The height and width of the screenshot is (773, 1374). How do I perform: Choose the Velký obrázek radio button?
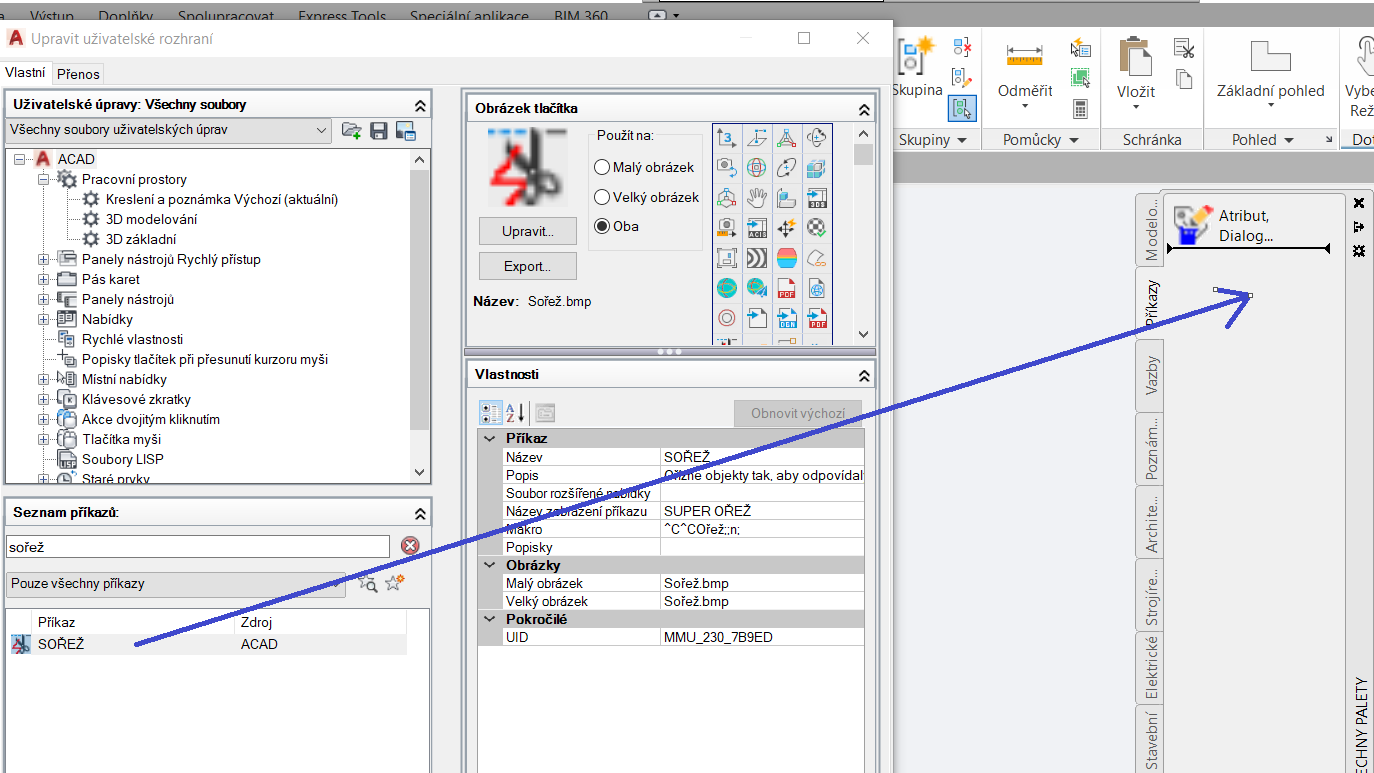tap(602, 197)
